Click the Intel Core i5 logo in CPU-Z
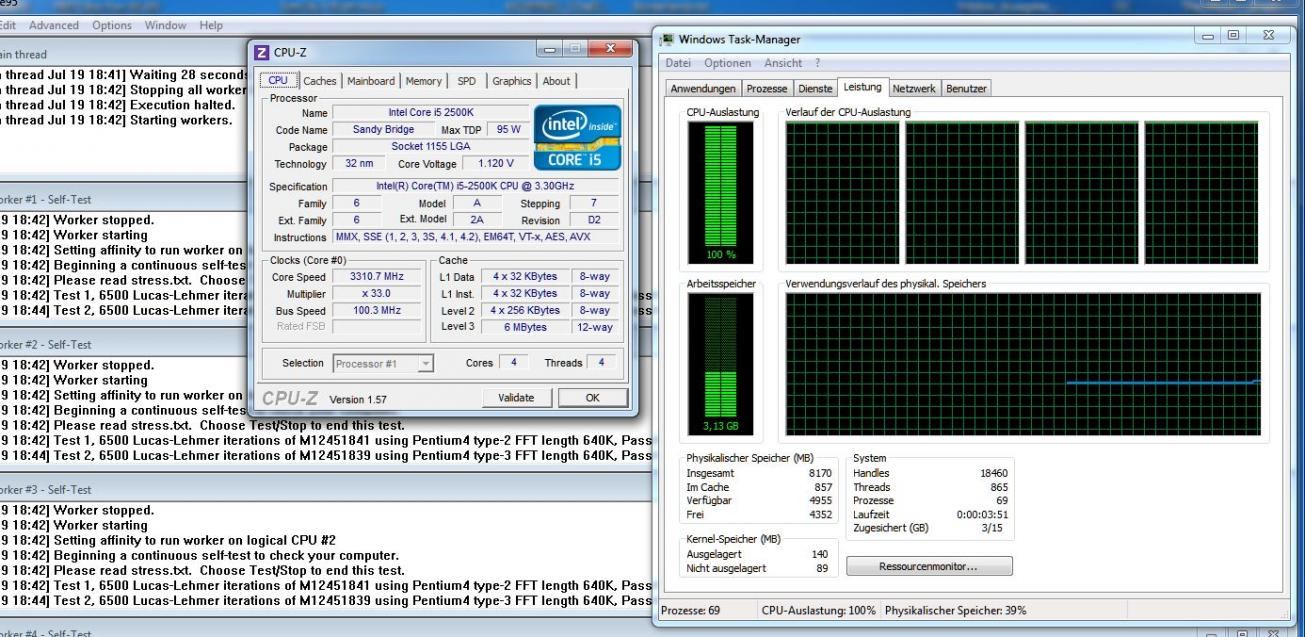This screenshot has width=1305, height=637. point(578,137)
